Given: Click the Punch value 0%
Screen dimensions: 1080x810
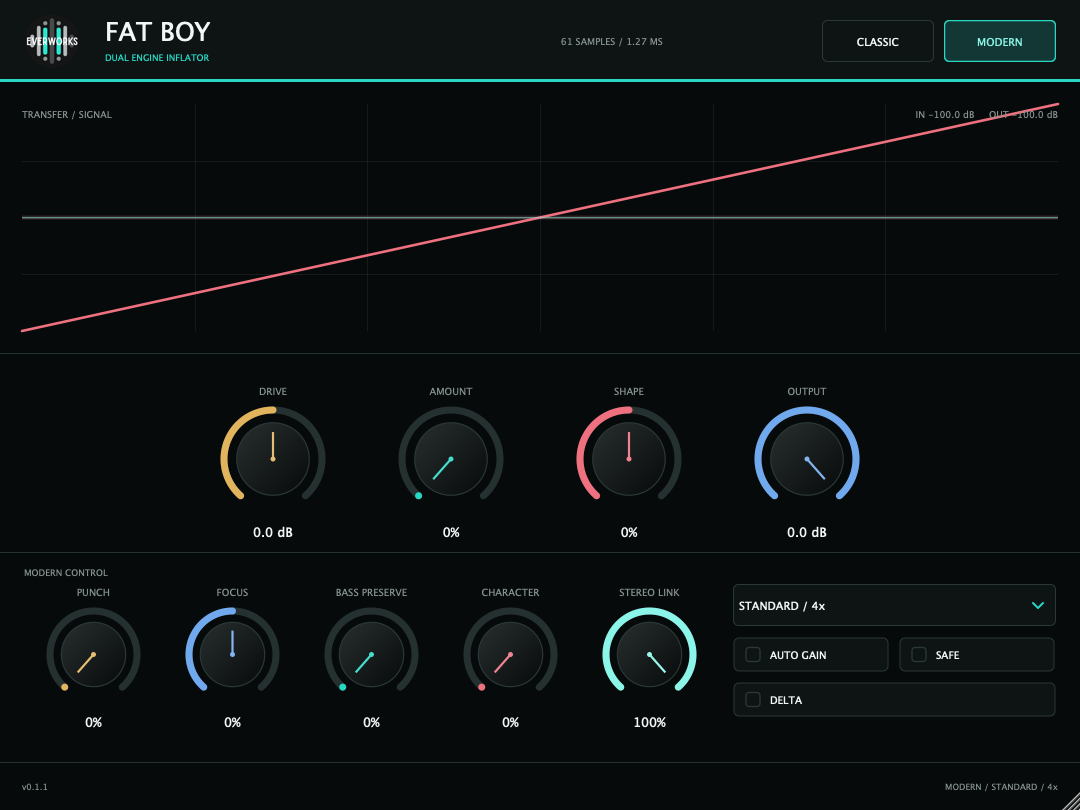Looking at the screenshot, I should point(94,723).
